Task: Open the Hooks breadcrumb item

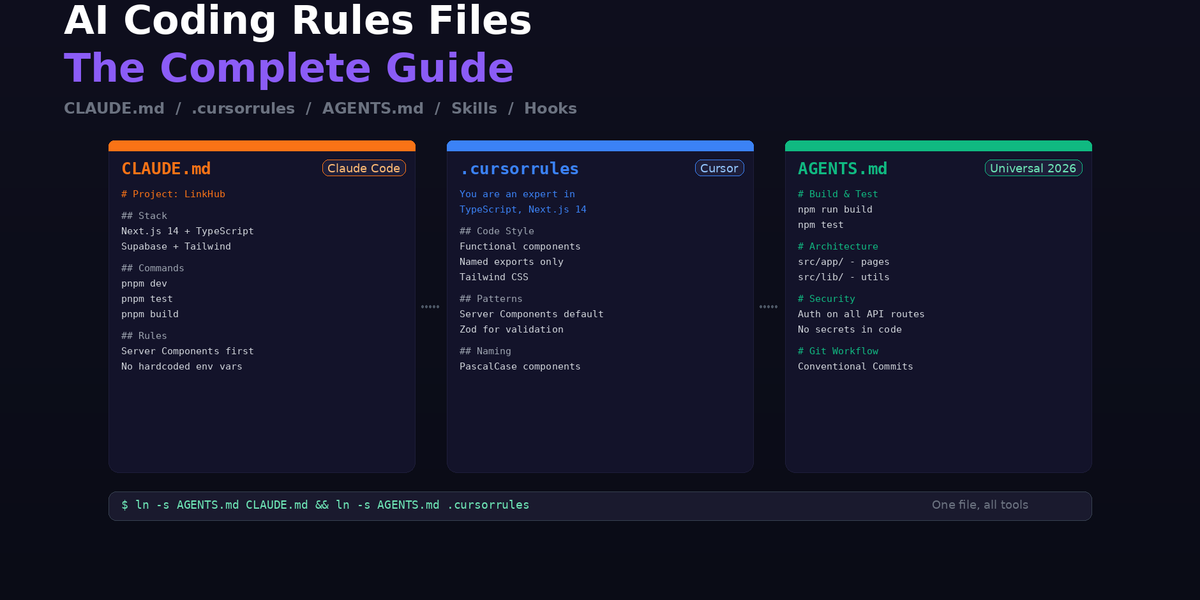Action: (x=551, y=108)
